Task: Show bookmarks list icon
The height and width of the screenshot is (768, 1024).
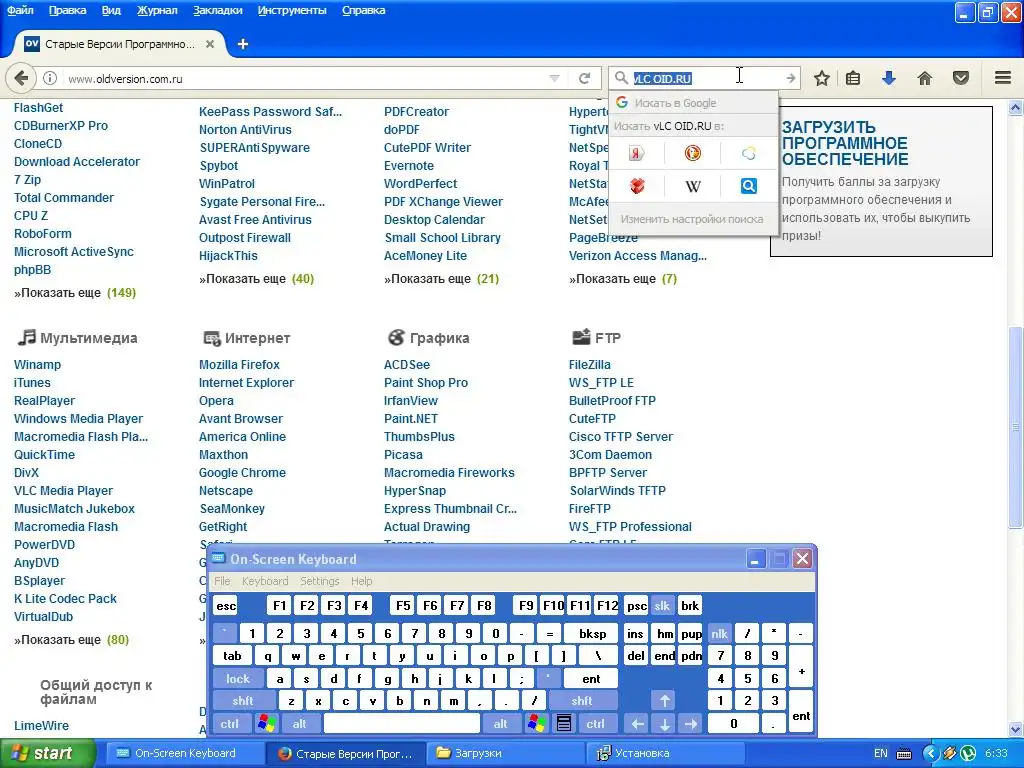Action: pos(853,78)
